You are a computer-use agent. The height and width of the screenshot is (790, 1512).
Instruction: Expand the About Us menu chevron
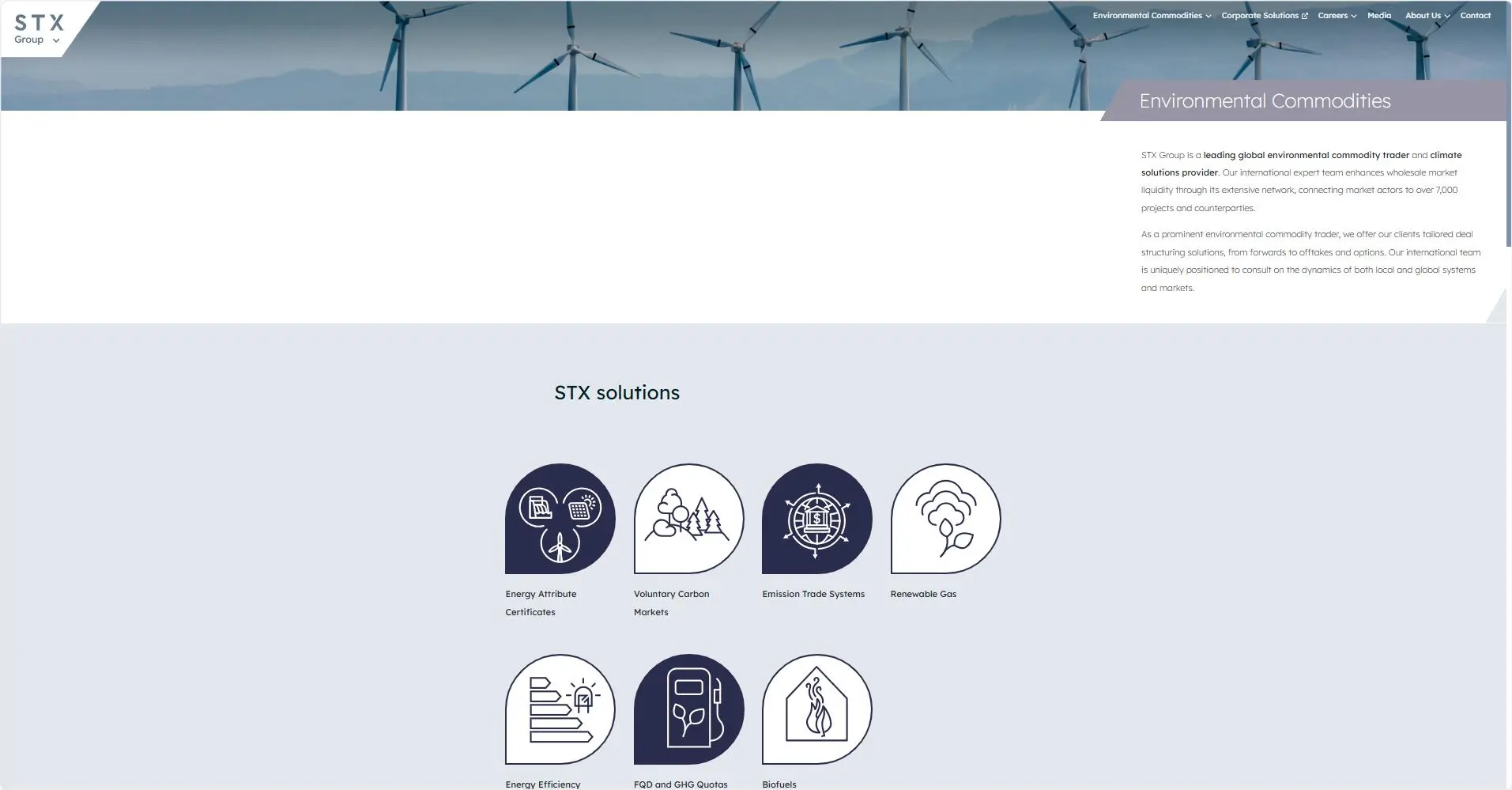1447,16
